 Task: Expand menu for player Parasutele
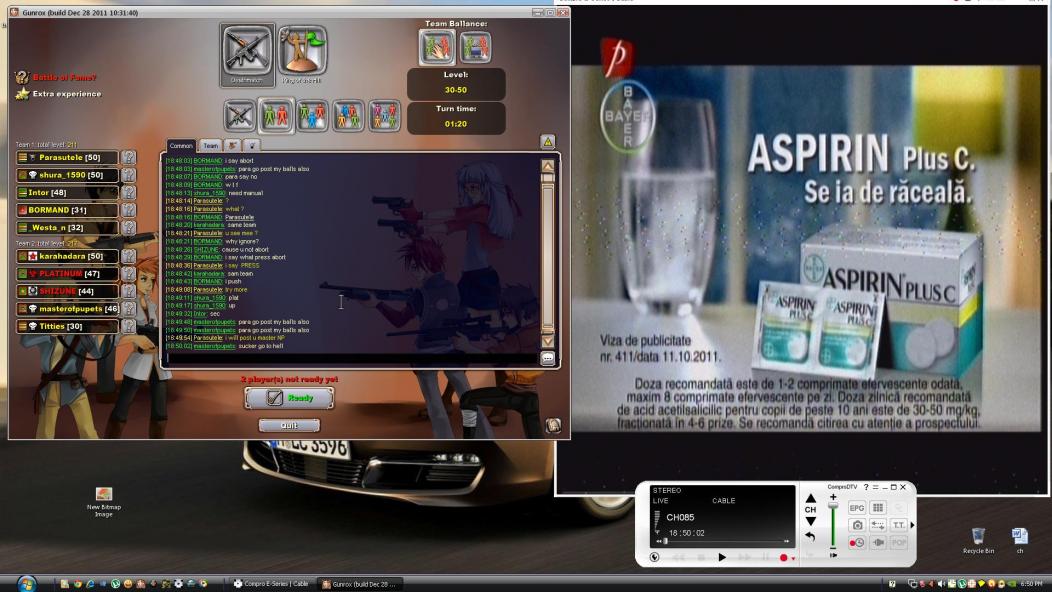pyautogui.click(x=24, y=157)
